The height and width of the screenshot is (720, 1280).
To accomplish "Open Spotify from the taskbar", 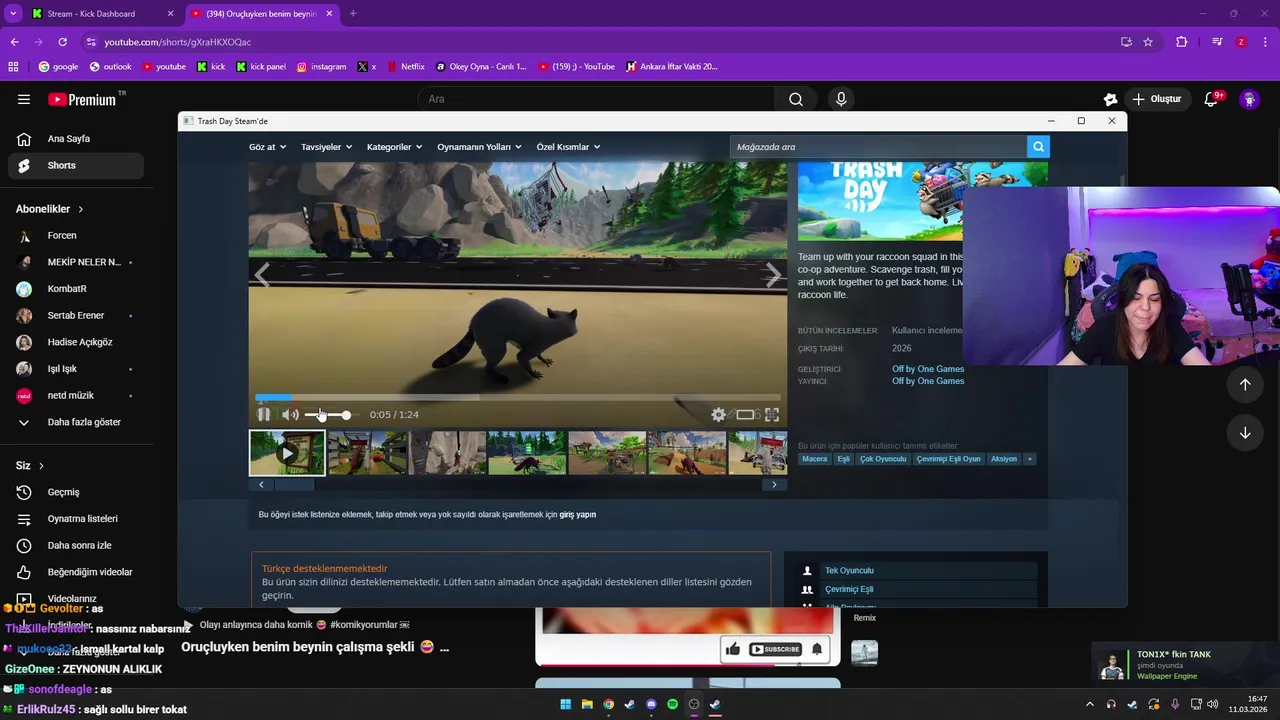I will 672,704.
